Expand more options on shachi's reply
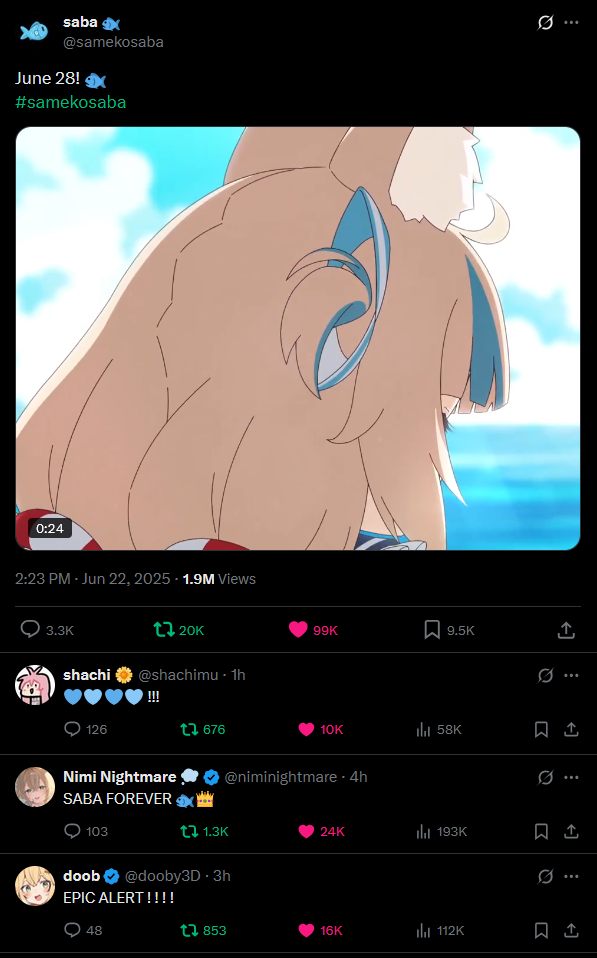The image size is (597, 958). point(571,675)
